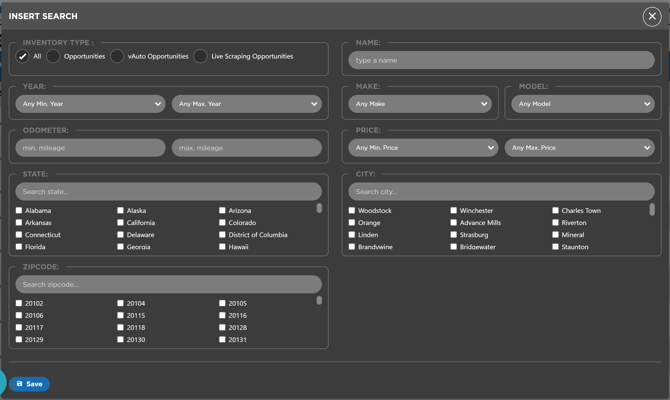
Task: Check the 20116 zipcode checkbox
Action: click(x=222, y=315)
